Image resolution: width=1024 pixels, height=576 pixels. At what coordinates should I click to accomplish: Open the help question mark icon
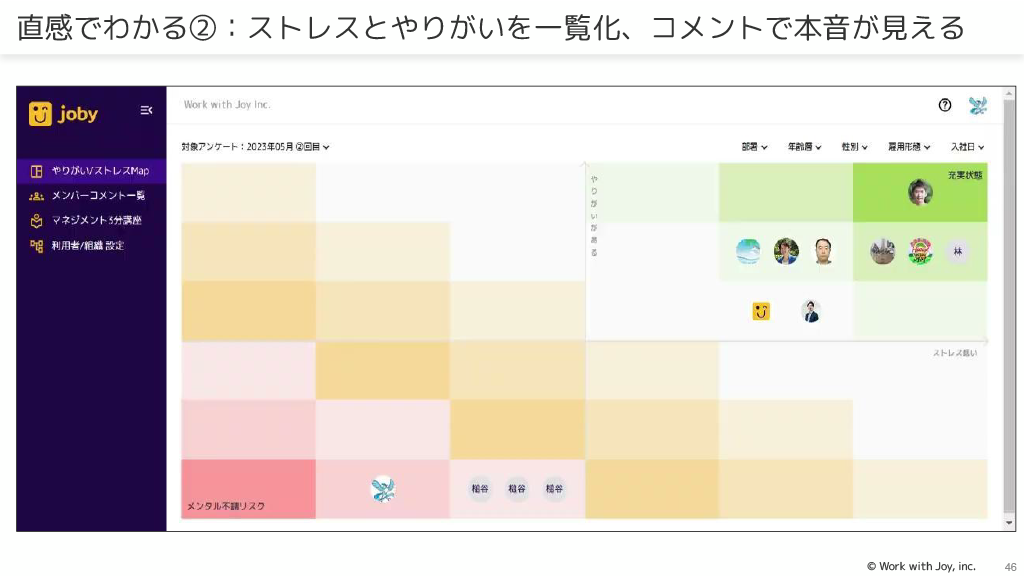(944, 105)
